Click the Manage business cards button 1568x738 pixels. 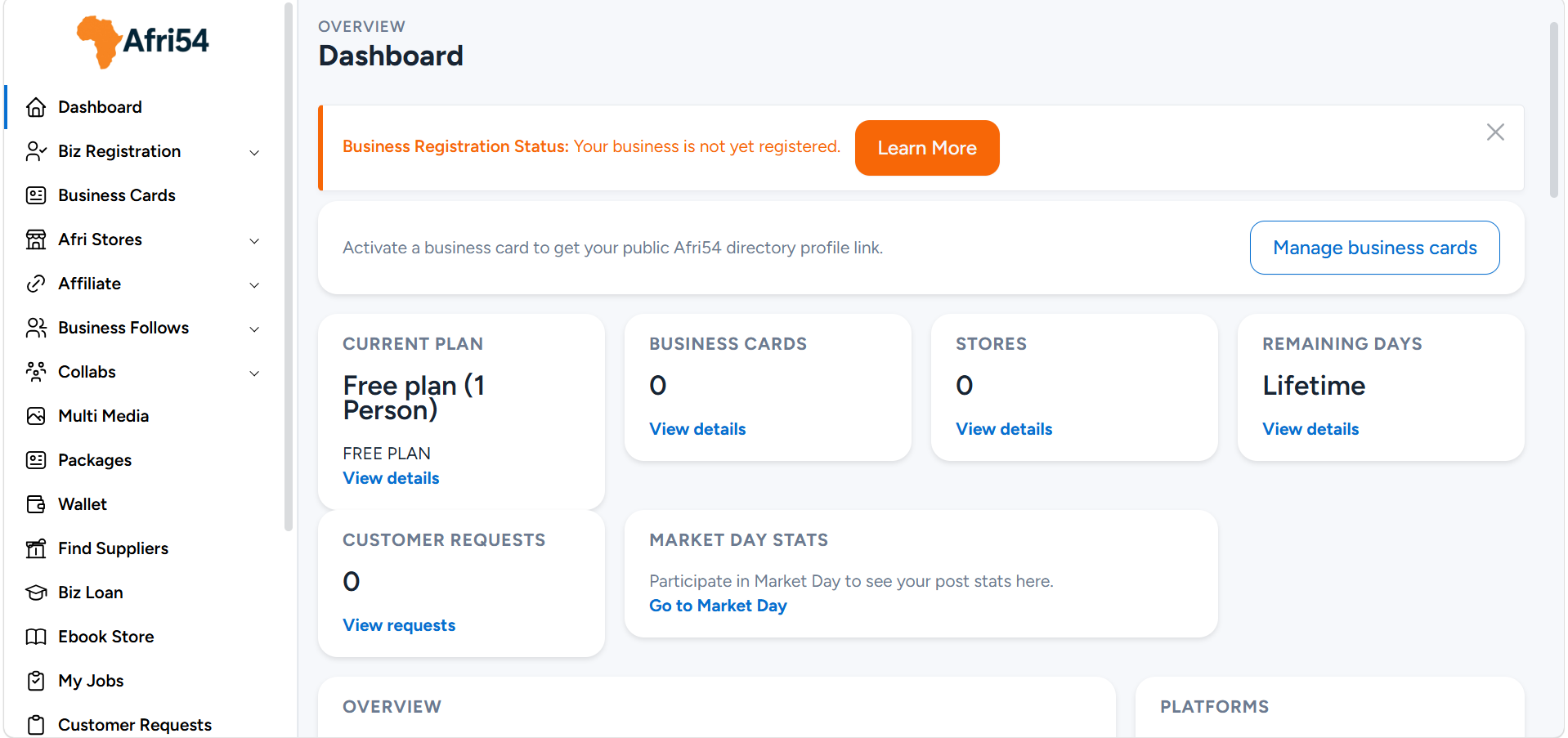click(x=1374, y=248)
